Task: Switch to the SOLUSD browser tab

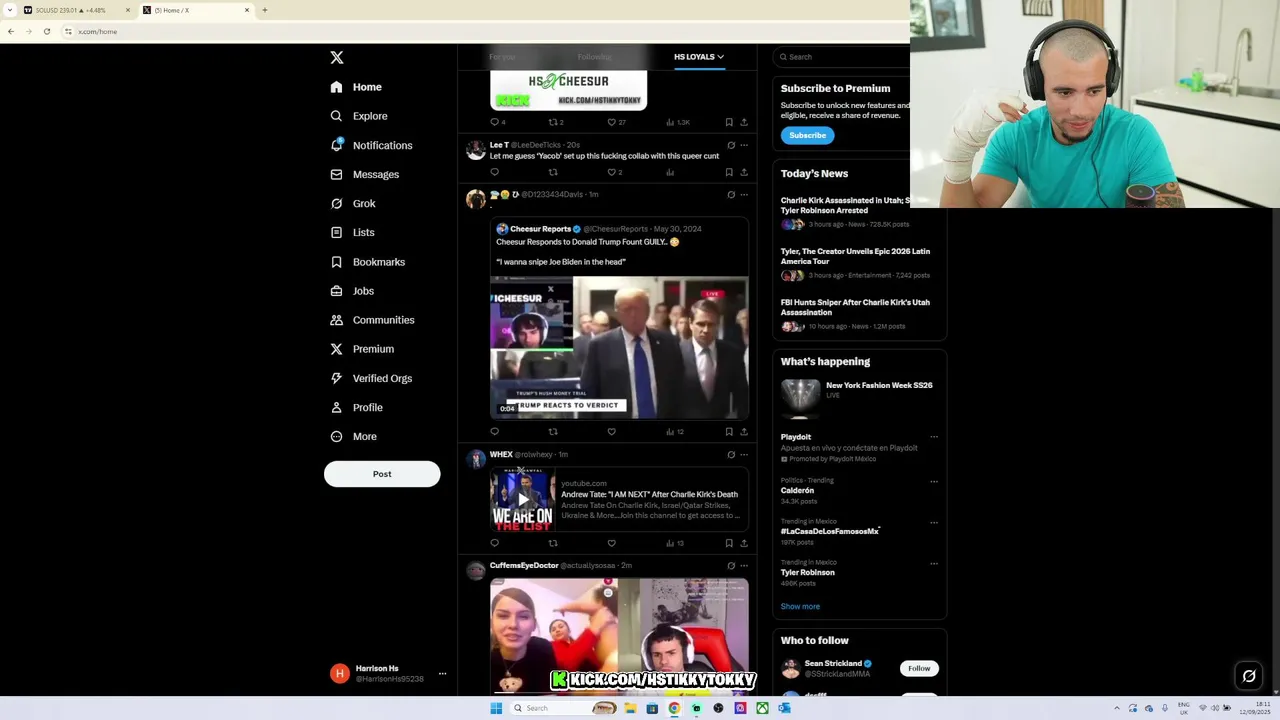Action: 77,10
